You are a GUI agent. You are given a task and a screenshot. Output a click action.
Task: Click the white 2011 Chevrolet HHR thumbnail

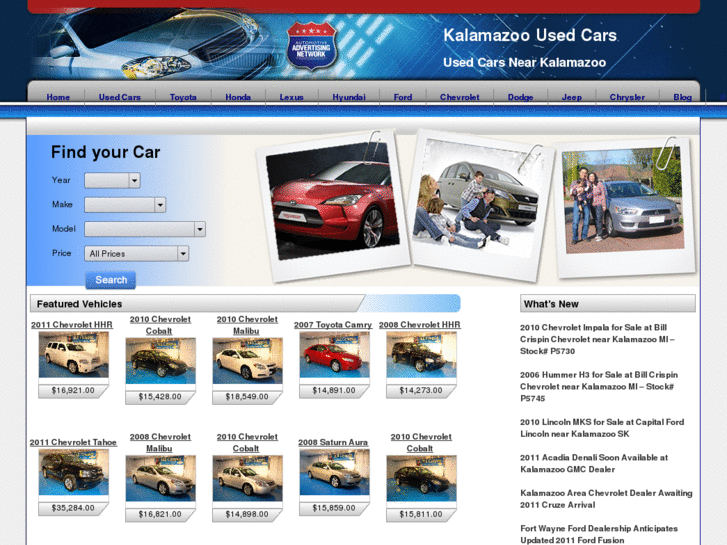pyautogui.click(x=74, y=355)
